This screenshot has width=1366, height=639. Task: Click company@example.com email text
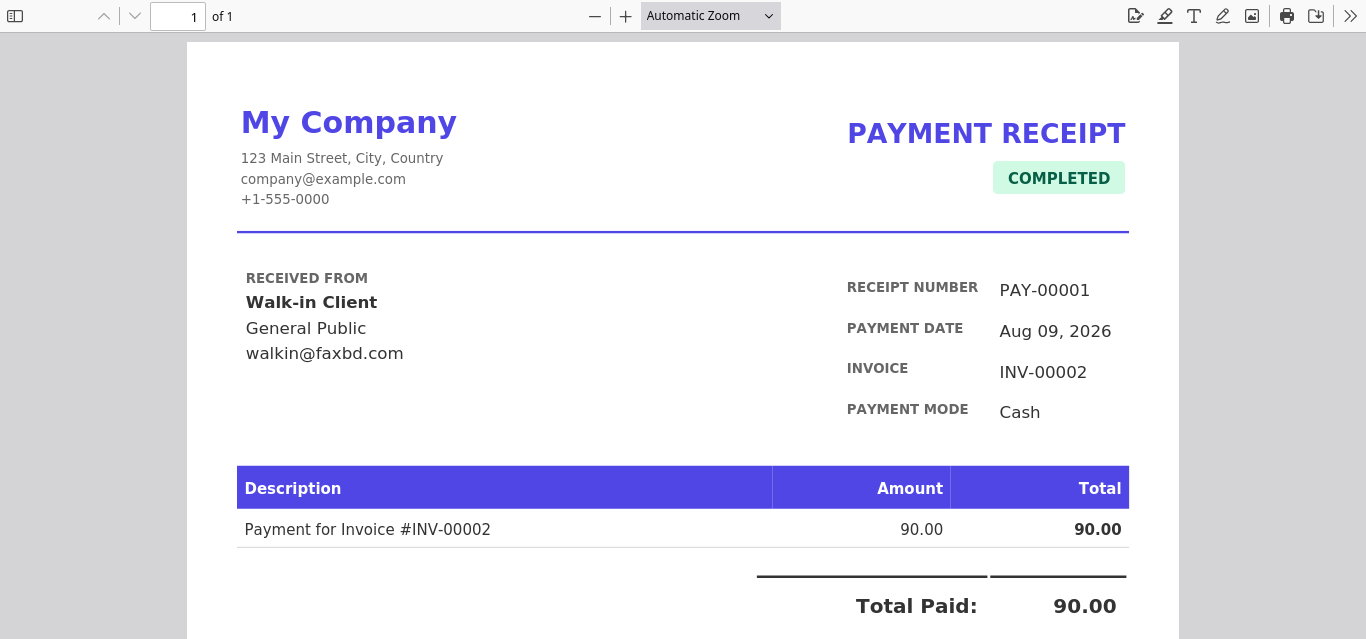click(323, 179)
